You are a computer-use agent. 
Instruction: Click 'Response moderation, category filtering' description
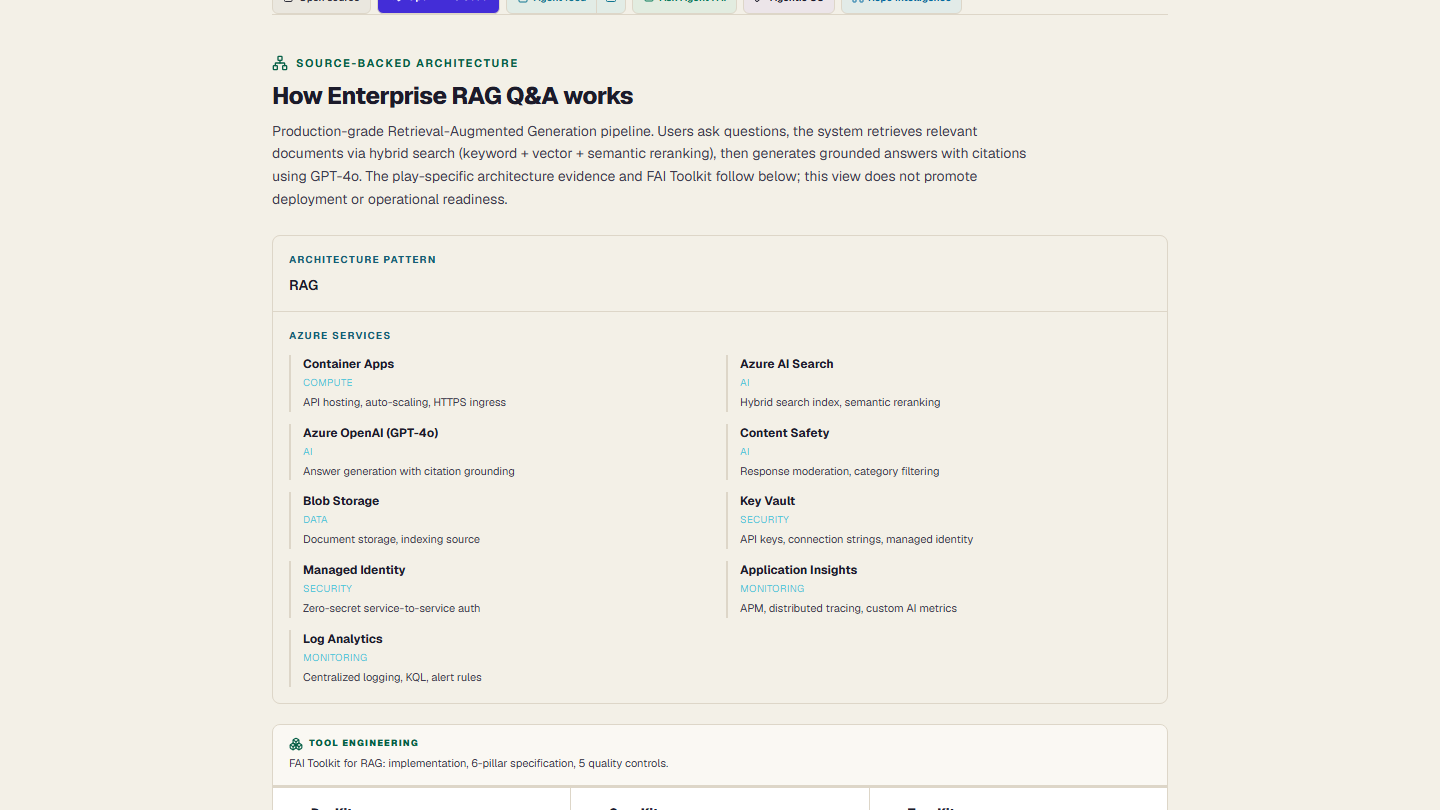840,471
